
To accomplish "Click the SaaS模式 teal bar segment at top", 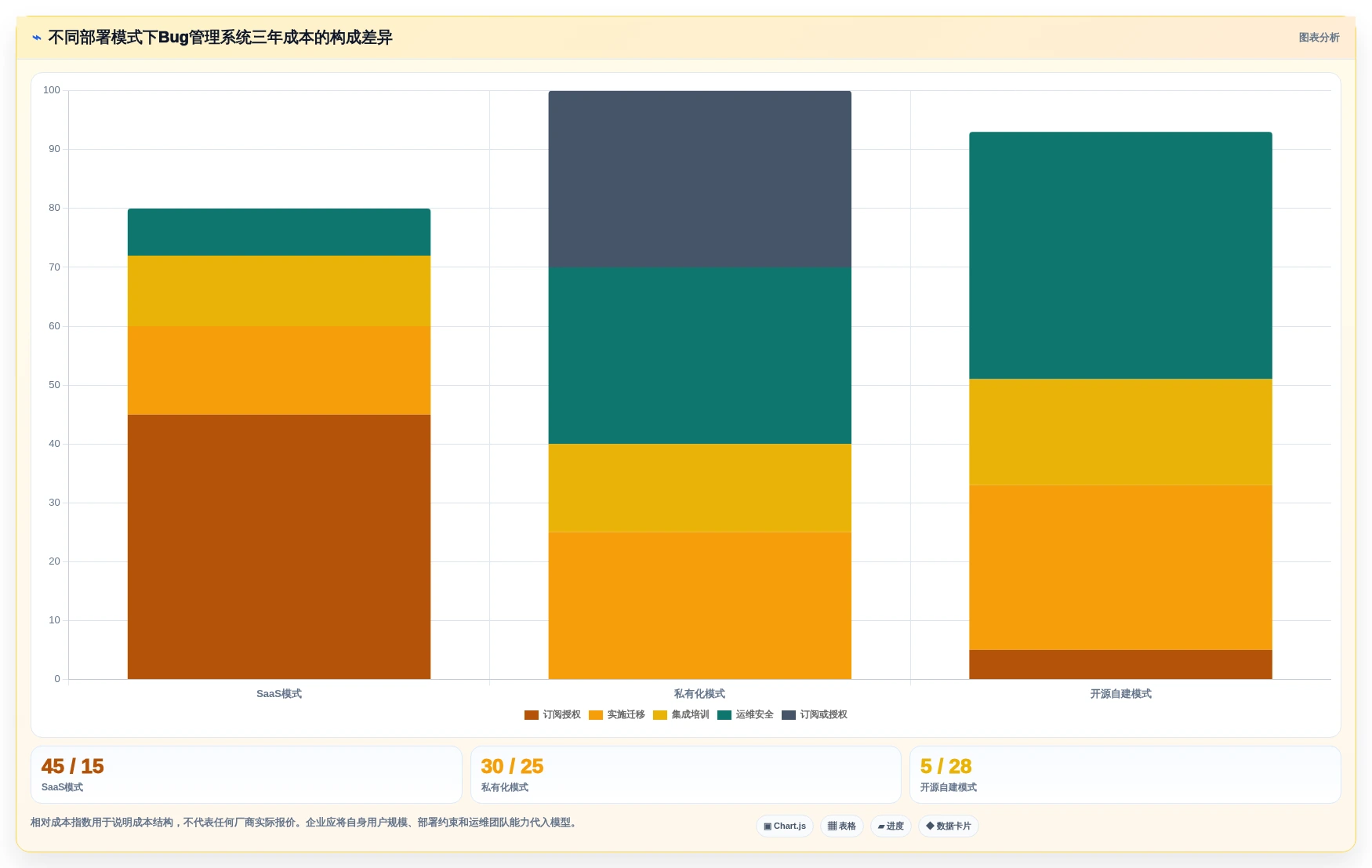I will click(279, 232).
